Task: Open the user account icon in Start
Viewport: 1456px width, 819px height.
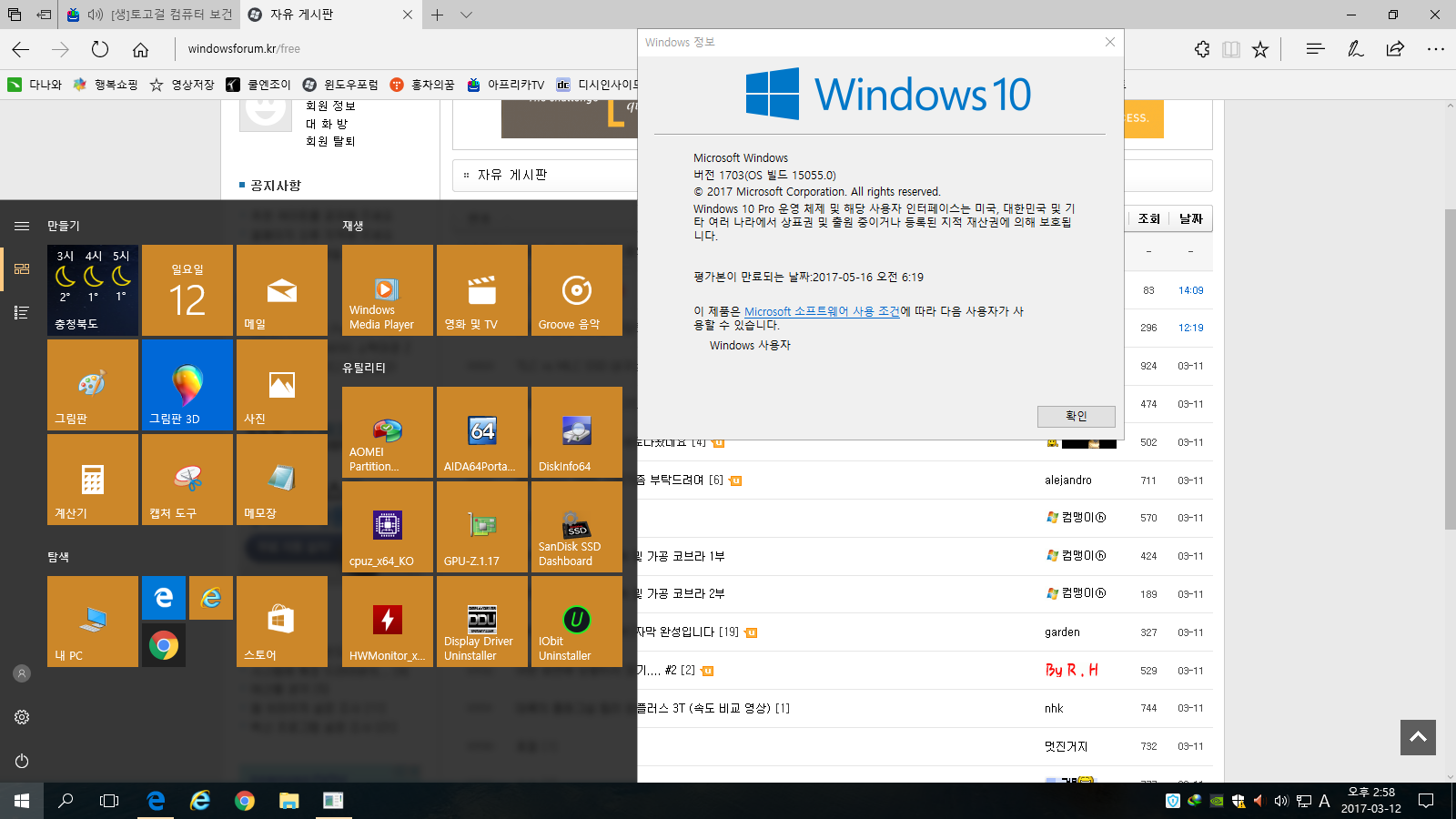Action: point(22,673)
